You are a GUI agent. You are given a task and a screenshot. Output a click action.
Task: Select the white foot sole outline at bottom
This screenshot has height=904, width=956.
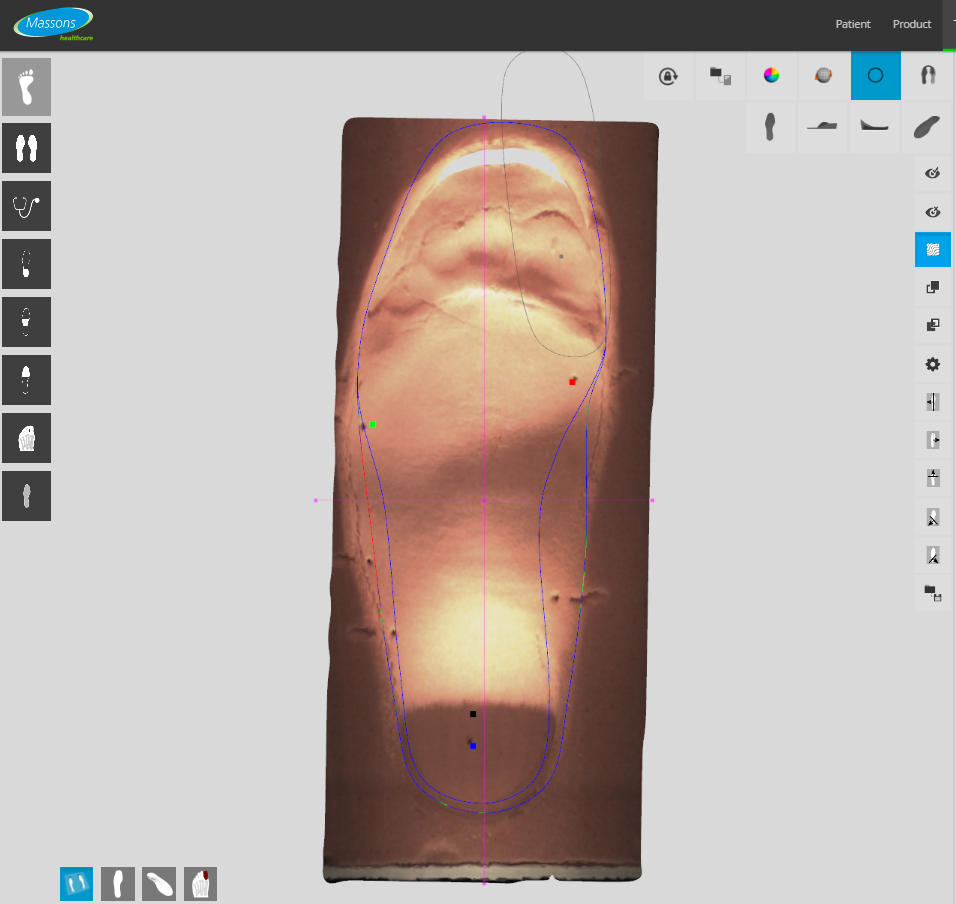click(x=118, y=884)
